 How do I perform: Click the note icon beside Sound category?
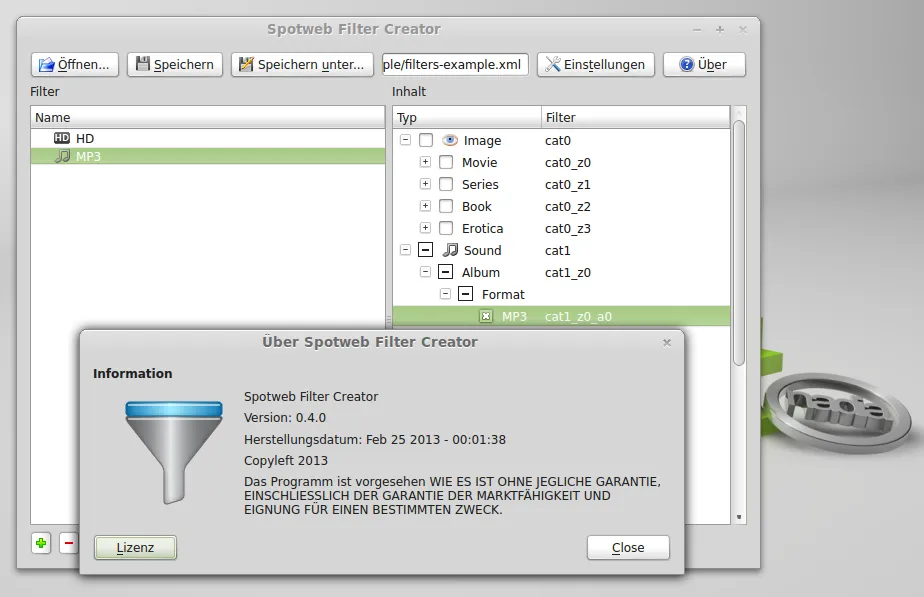coord(451,250)
